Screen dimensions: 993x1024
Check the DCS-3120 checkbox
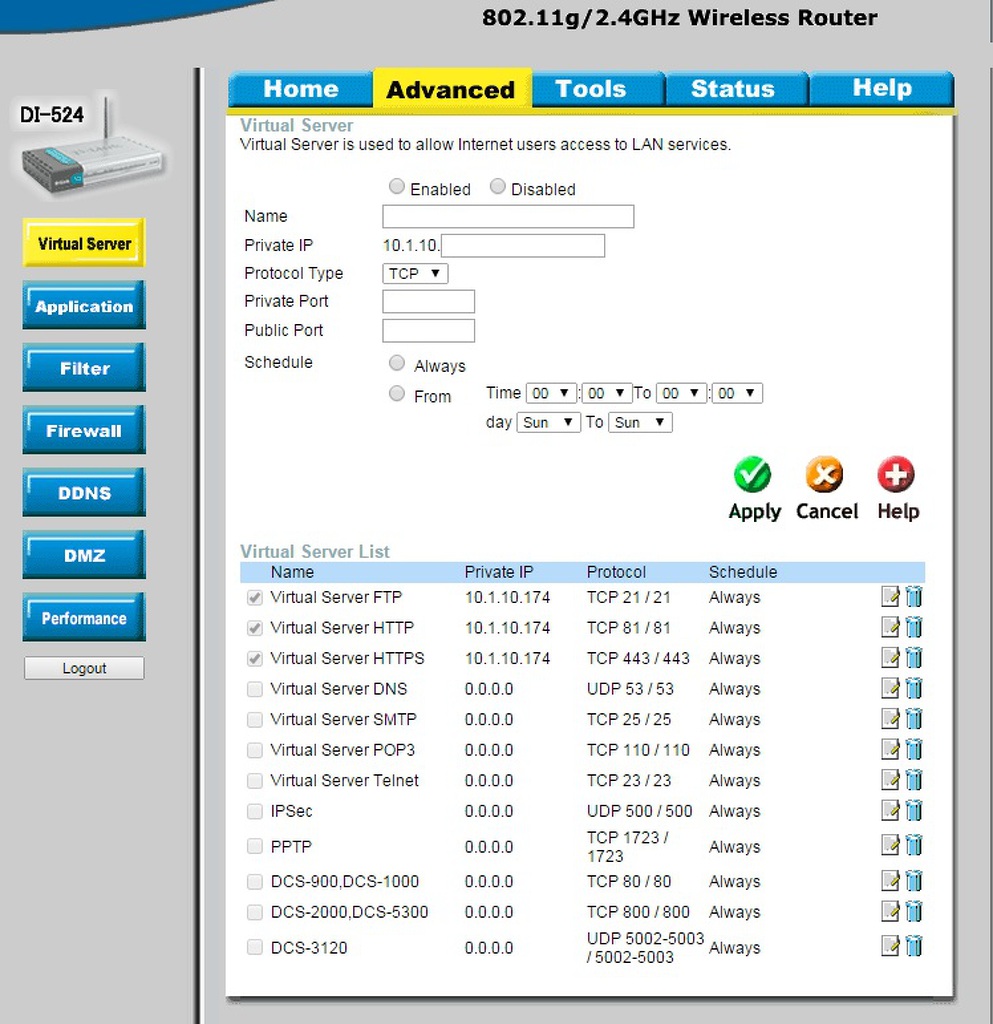click(255, 947)
